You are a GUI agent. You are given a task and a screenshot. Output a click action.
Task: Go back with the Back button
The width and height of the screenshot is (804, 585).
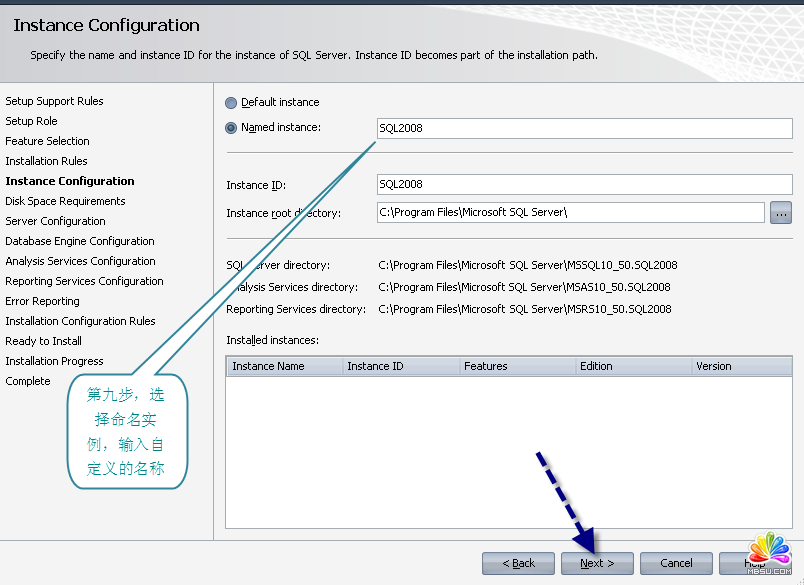pyautogui.click(x=518, y=563)
